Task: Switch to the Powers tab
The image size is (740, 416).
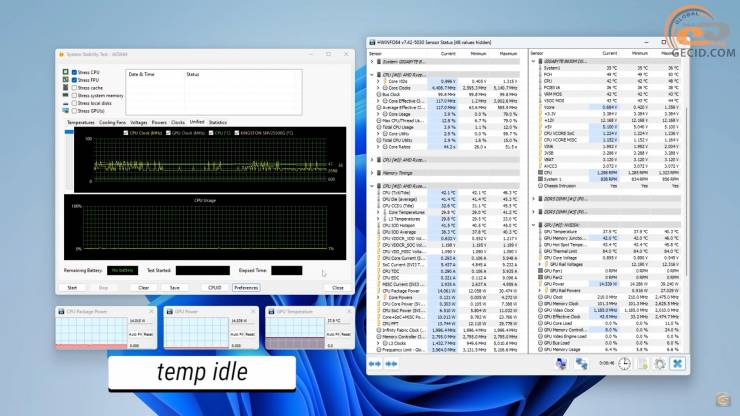Action: click(159, 122)
